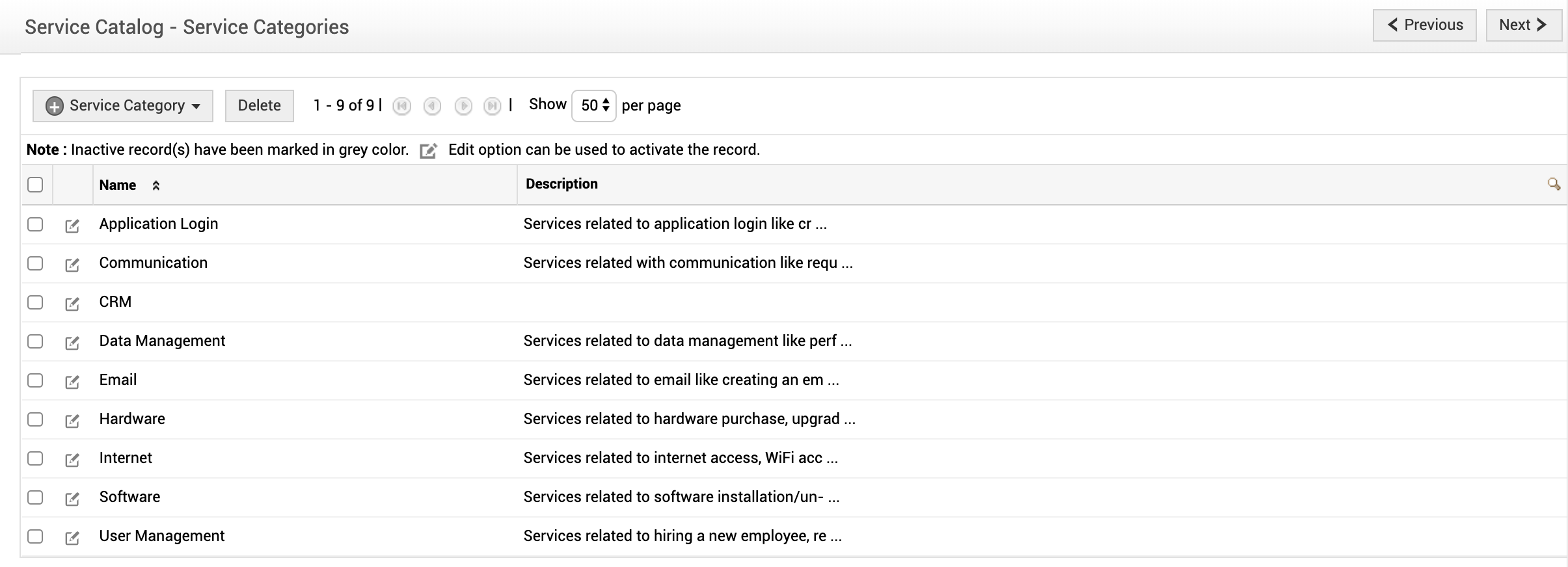This screenshot has width=1568, height=567.
Task: Open the Data Management category
Action: click(x=162, y=341)
